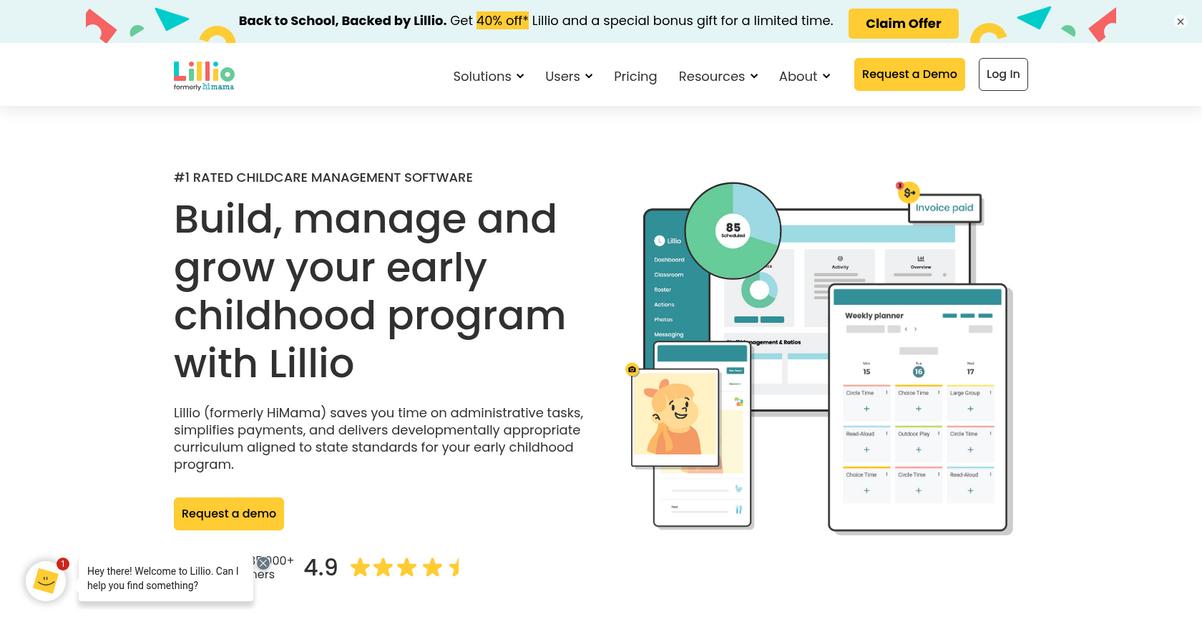Viewport: 1202px width, 627px height.
Task: Click the #1 Rated Childcare Management Software tagline
Action: tap(323, 177)
